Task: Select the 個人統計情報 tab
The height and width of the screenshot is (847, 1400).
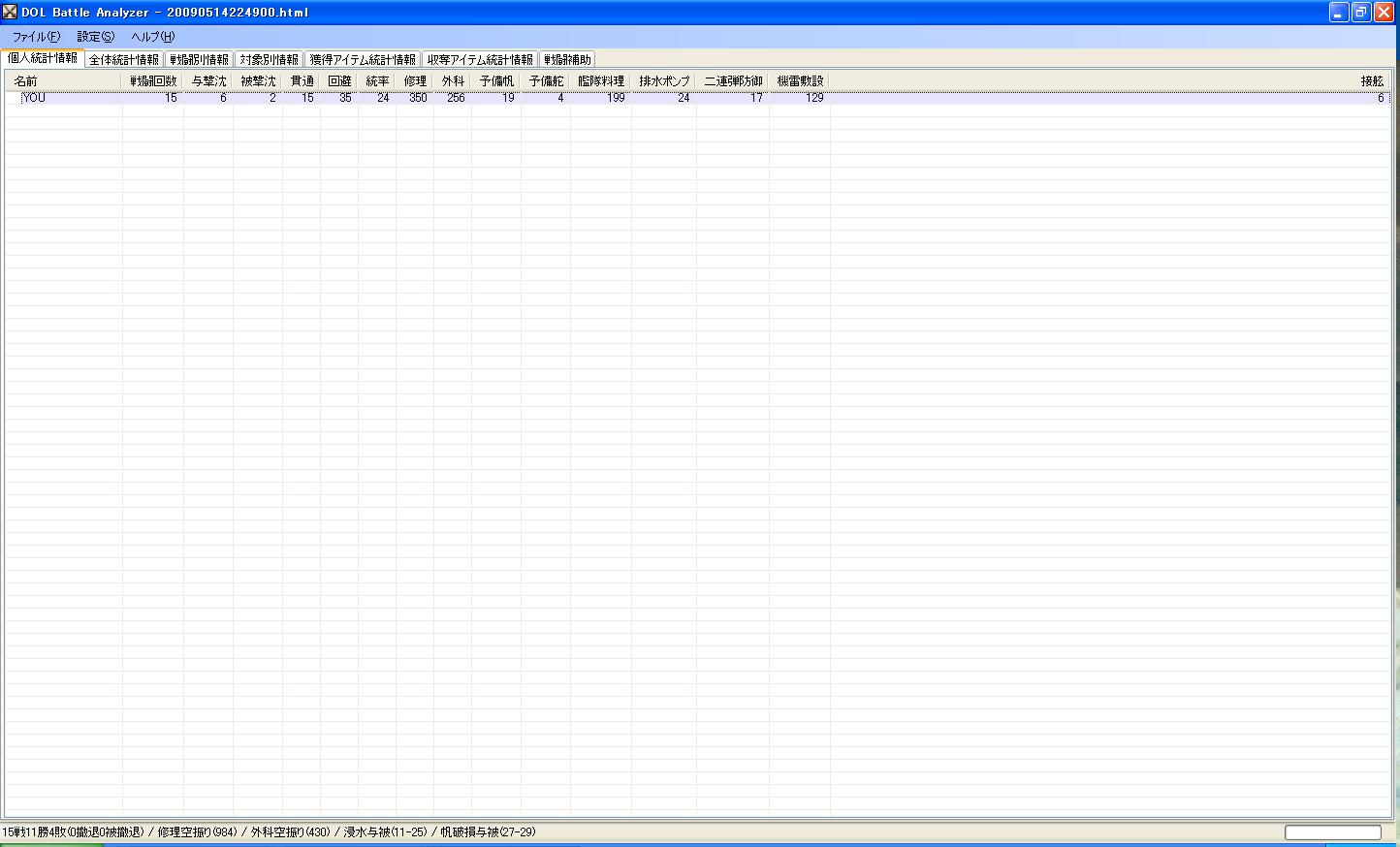Action: click(43, 58)
